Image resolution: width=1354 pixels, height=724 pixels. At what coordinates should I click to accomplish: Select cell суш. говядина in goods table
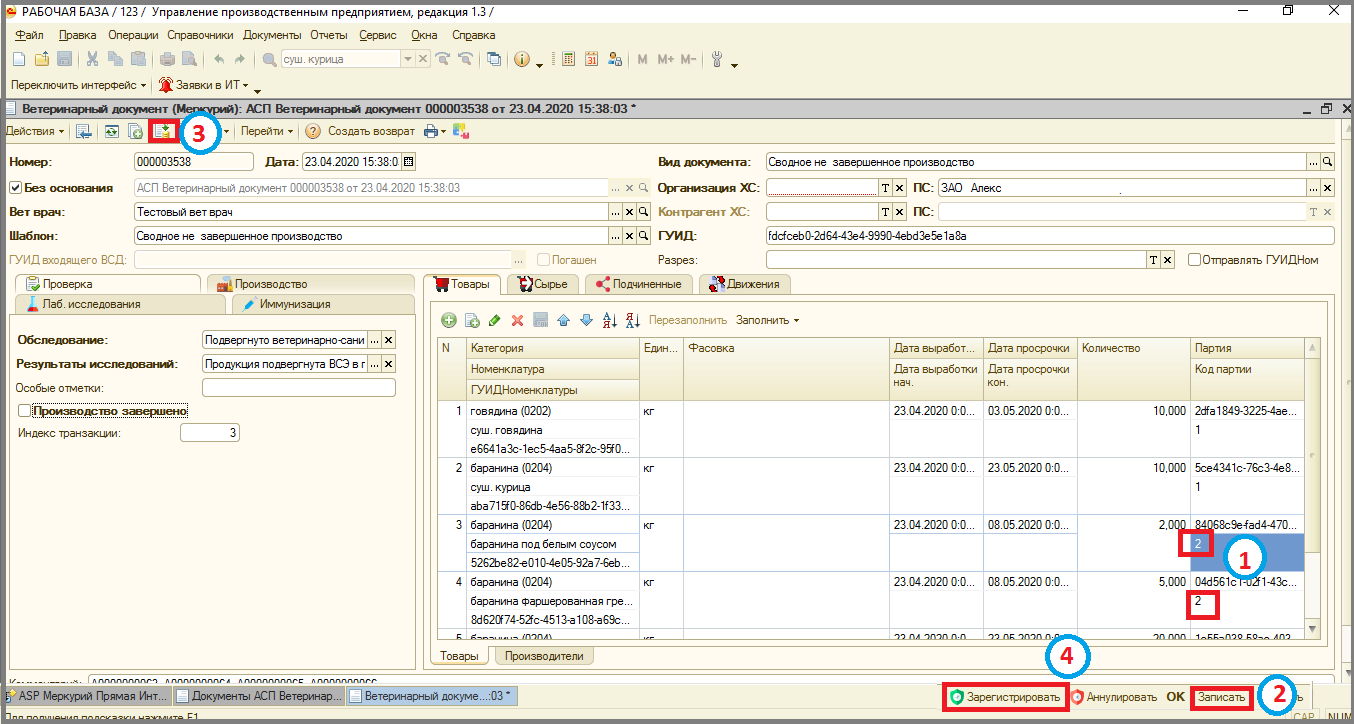pos(552,430)
